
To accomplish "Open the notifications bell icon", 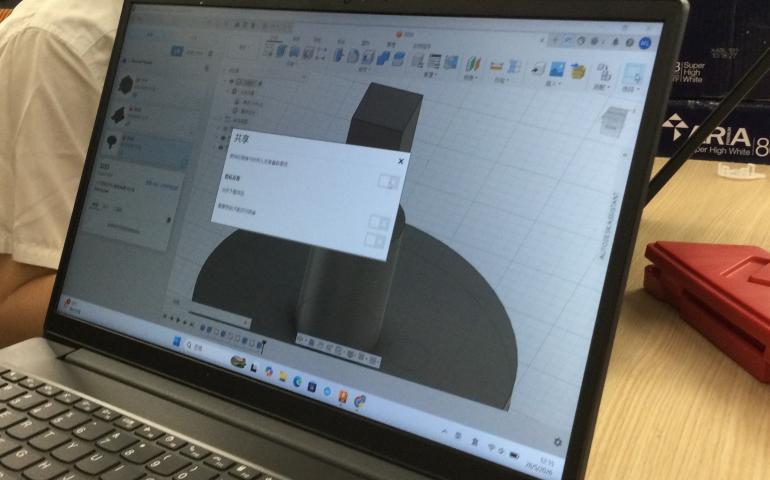I will pyautogui.click(x=615, y=42).
